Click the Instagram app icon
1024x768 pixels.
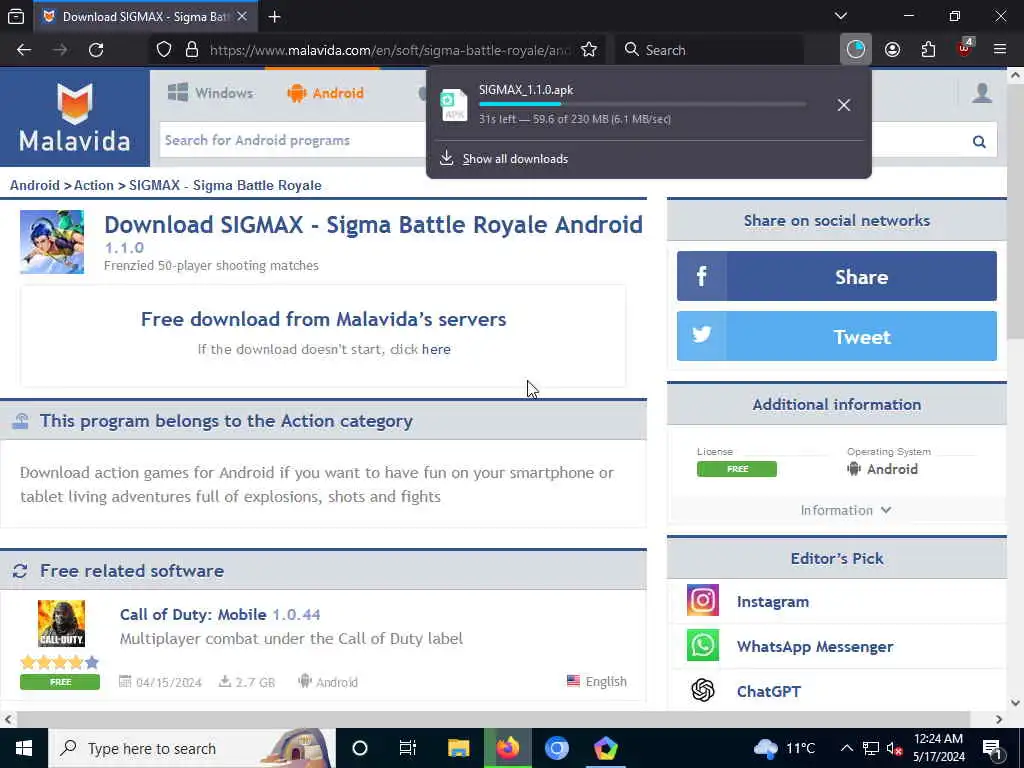click(703, 600)
